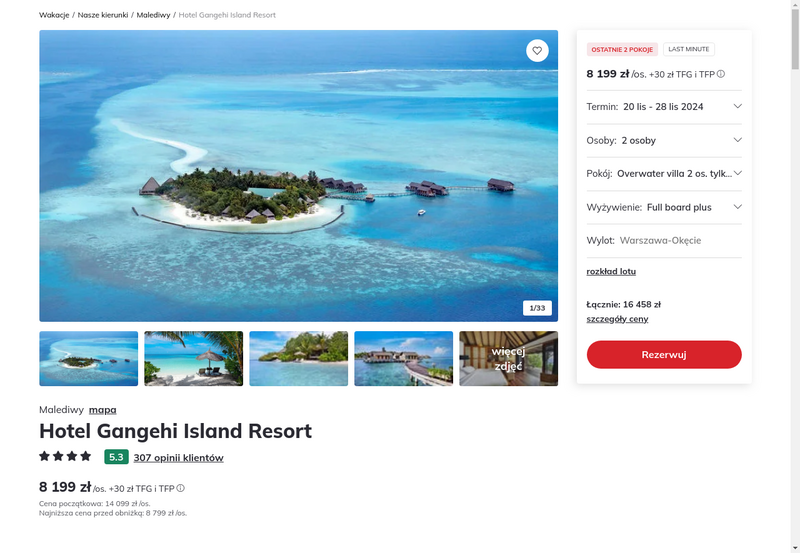Open Nasze kierunki breadcrumb link
Screen dimensions: 800x553
tap(103, 15)
